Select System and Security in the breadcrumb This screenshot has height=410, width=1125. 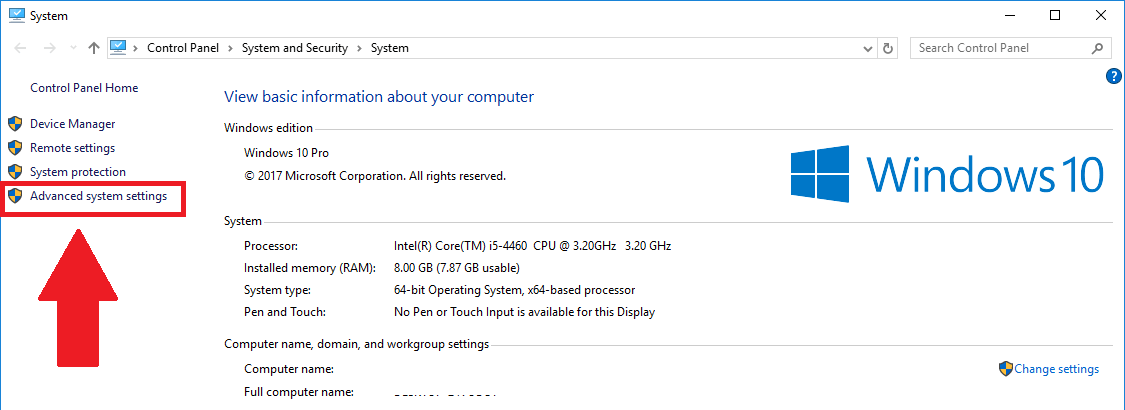click(x=295, y=48)
